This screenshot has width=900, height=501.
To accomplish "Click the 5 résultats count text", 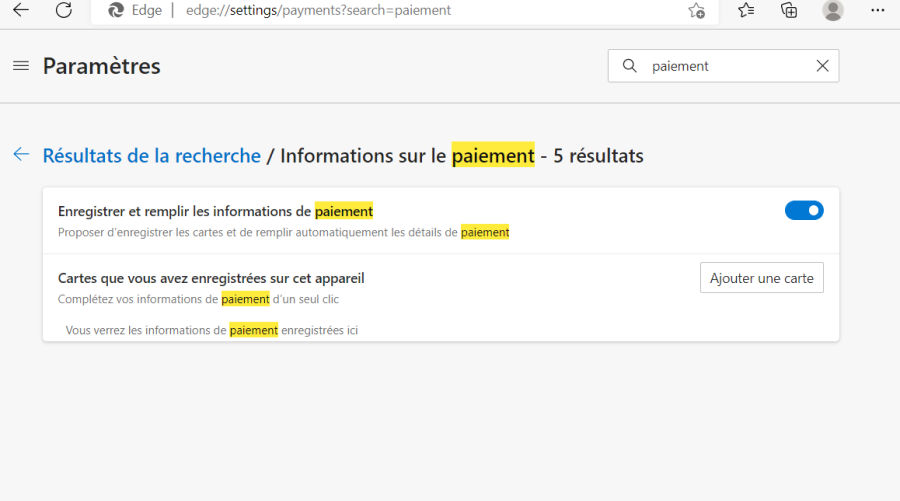I will (x=598, y=156).
